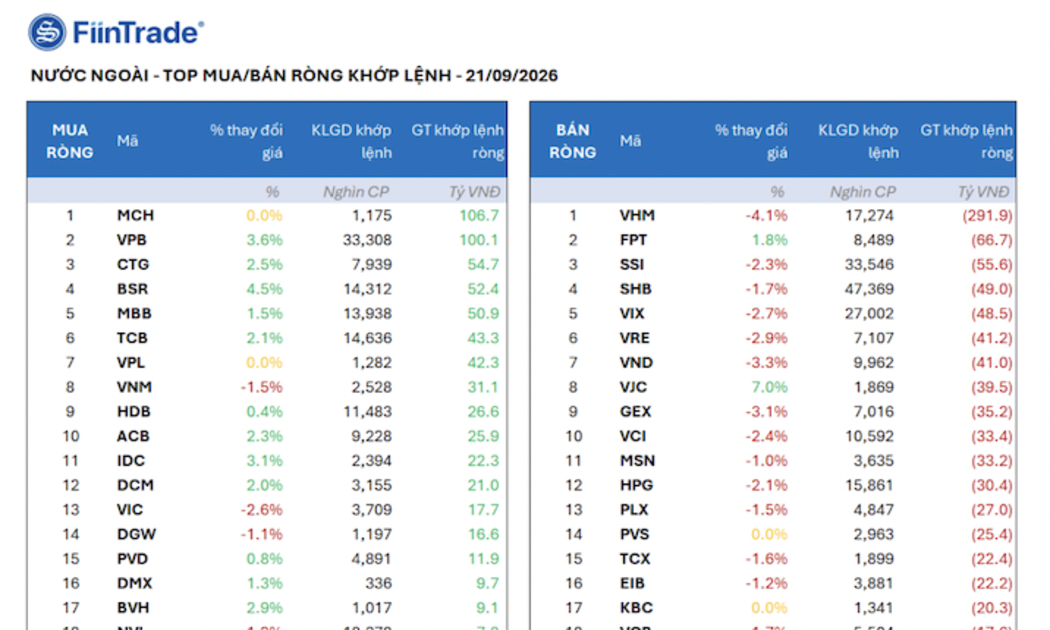The width and height of the screenshot is (1050, 630).
Task: Select the BÁN RÒNG column header
Action: (x=573, y=141)
